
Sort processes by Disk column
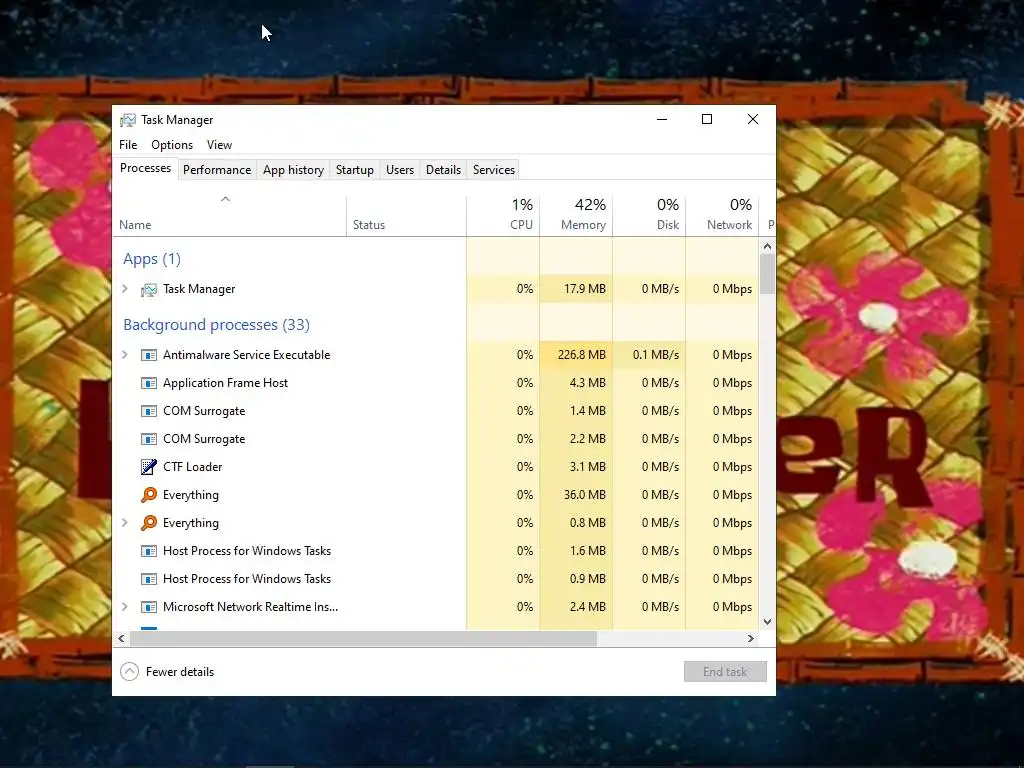click(649, 216)
